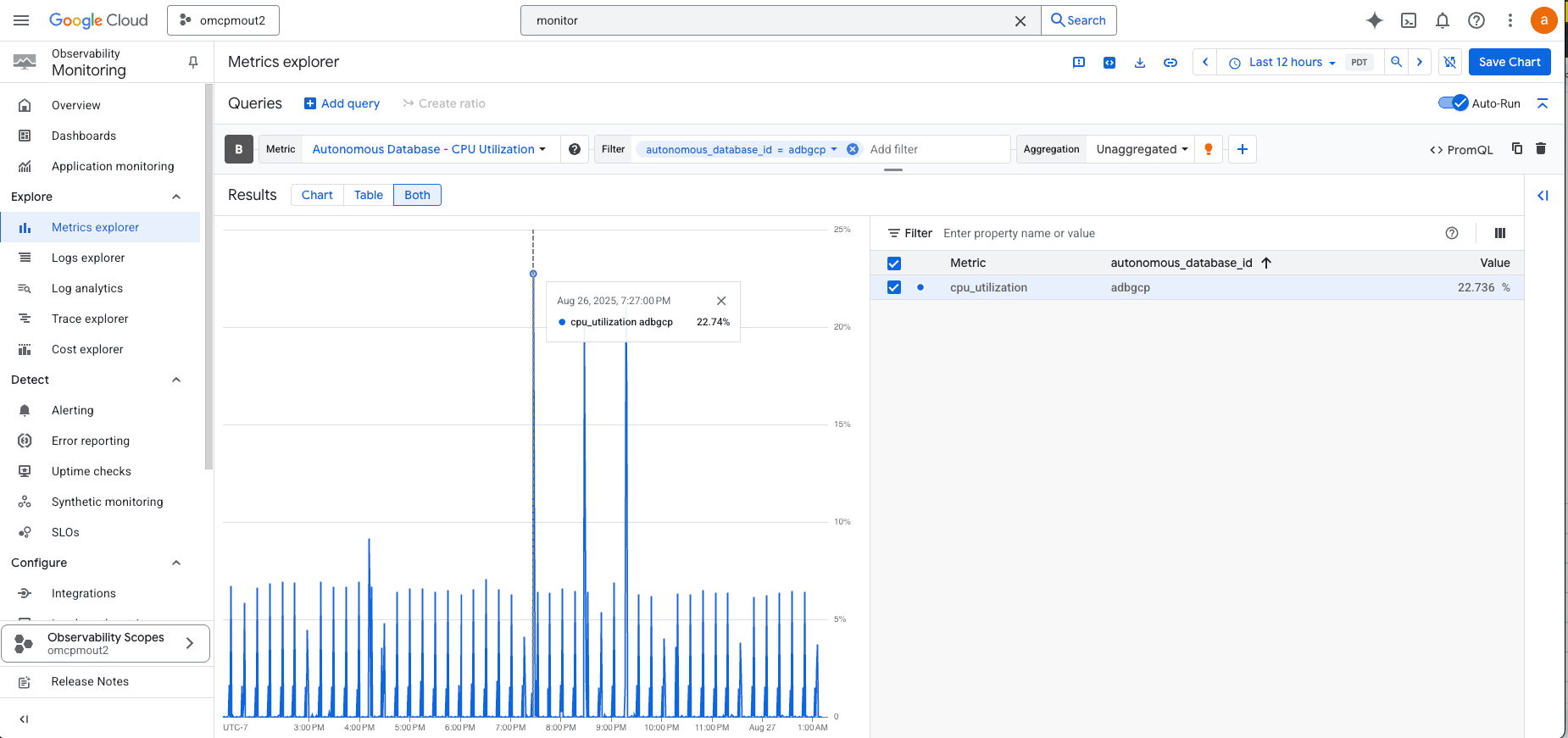Select the Both results view
Image resolution: width=1568 pixels, height=738 pixels.
pos(417,195)
